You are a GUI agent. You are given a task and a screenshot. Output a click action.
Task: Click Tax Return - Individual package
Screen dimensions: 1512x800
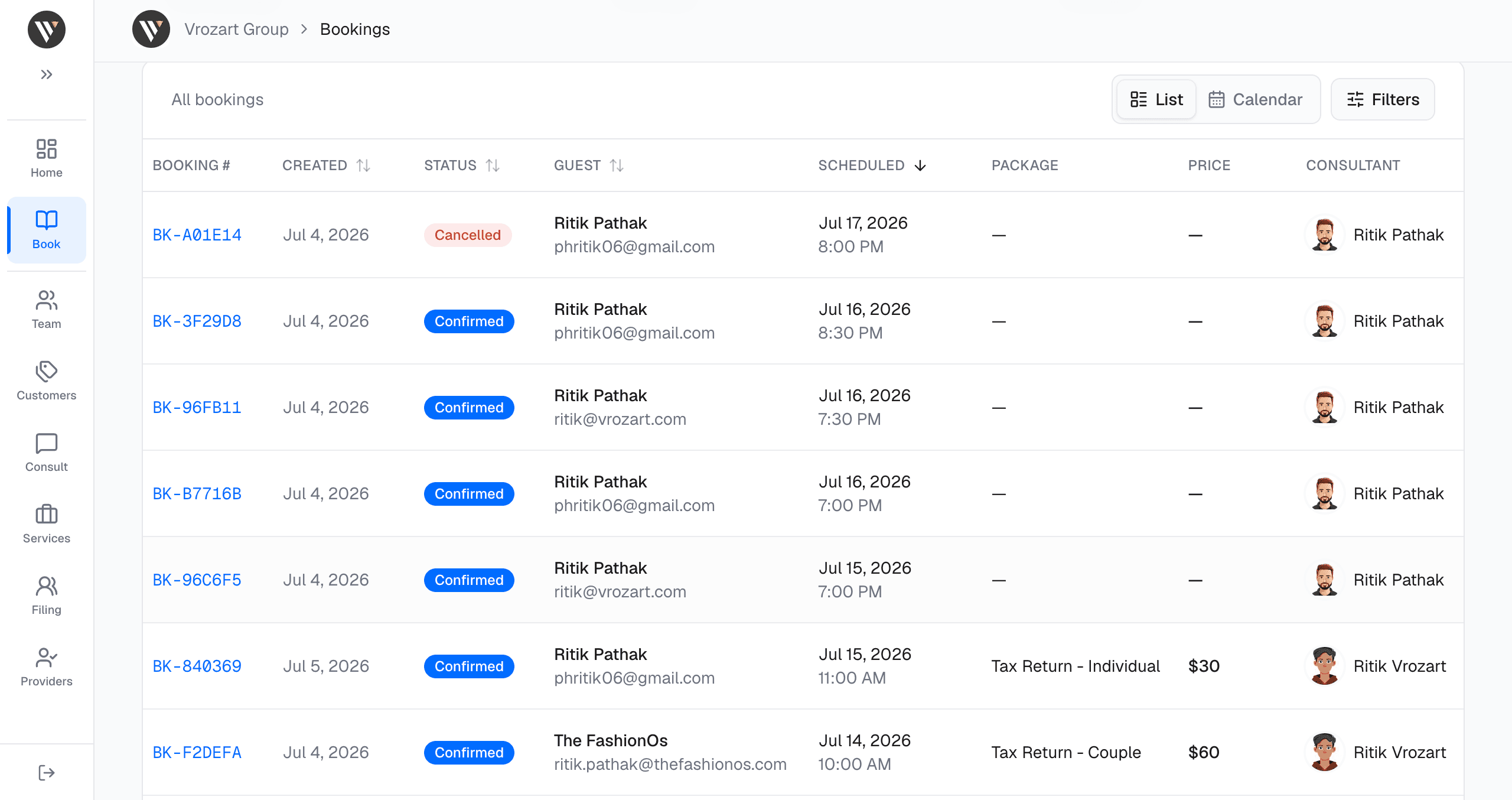(1076, 666)
